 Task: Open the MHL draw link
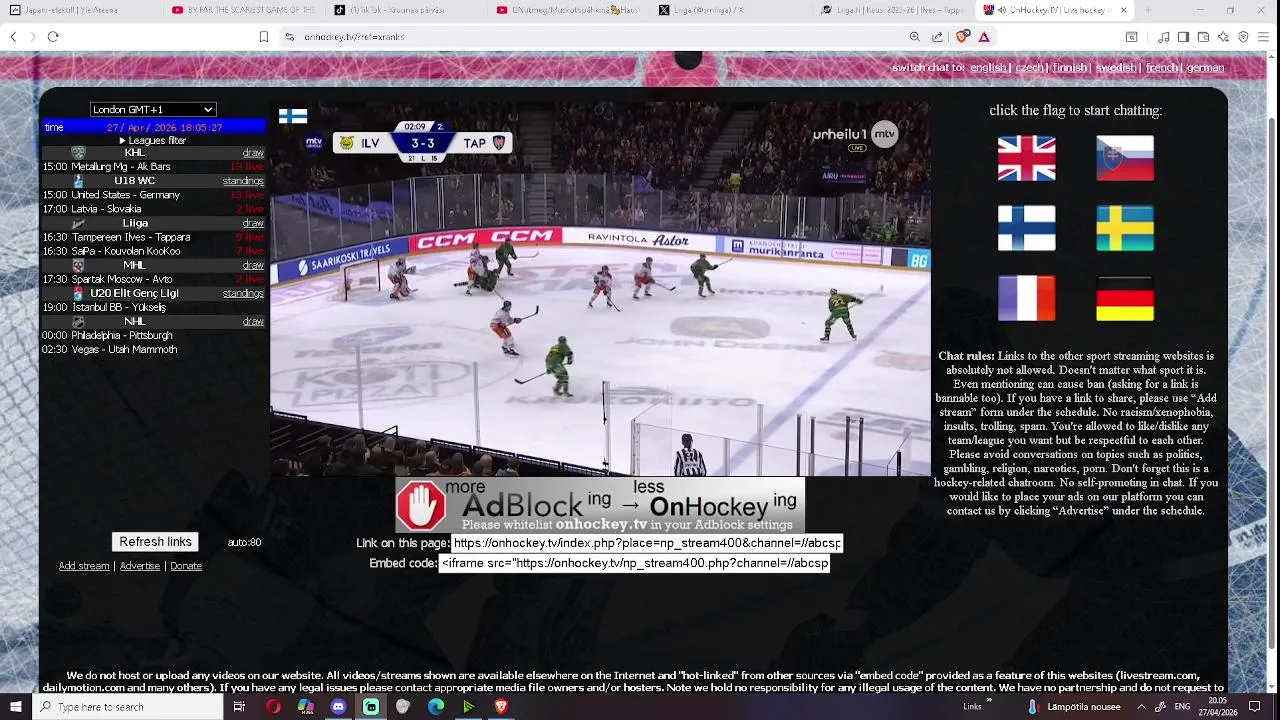tap(253, 265)
